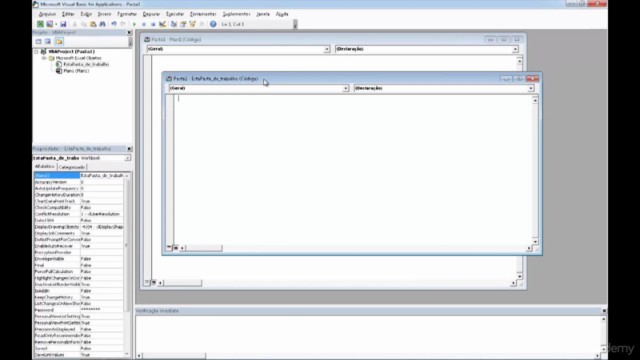The image size is (640, 360).
Task: Open the Ajuda menu
Action: (282, 14)
